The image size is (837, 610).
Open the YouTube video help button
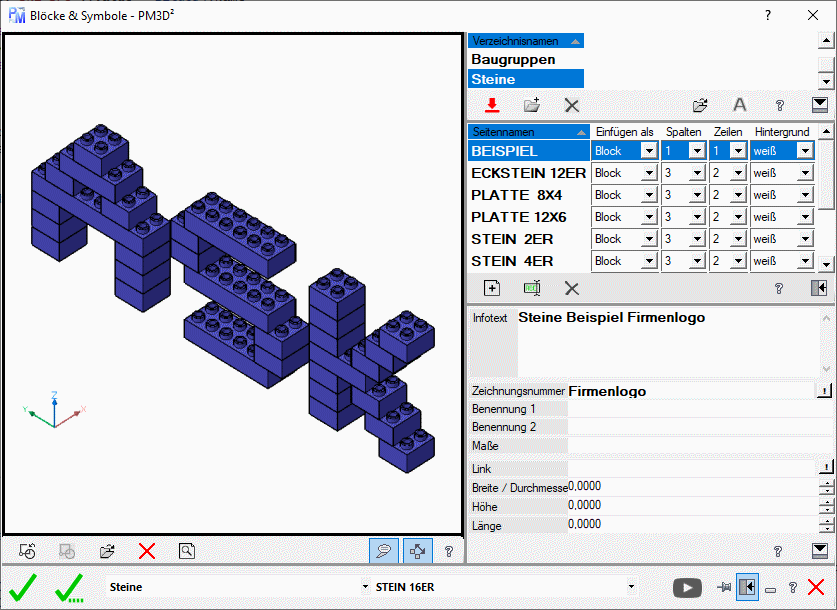click(687, 588)
